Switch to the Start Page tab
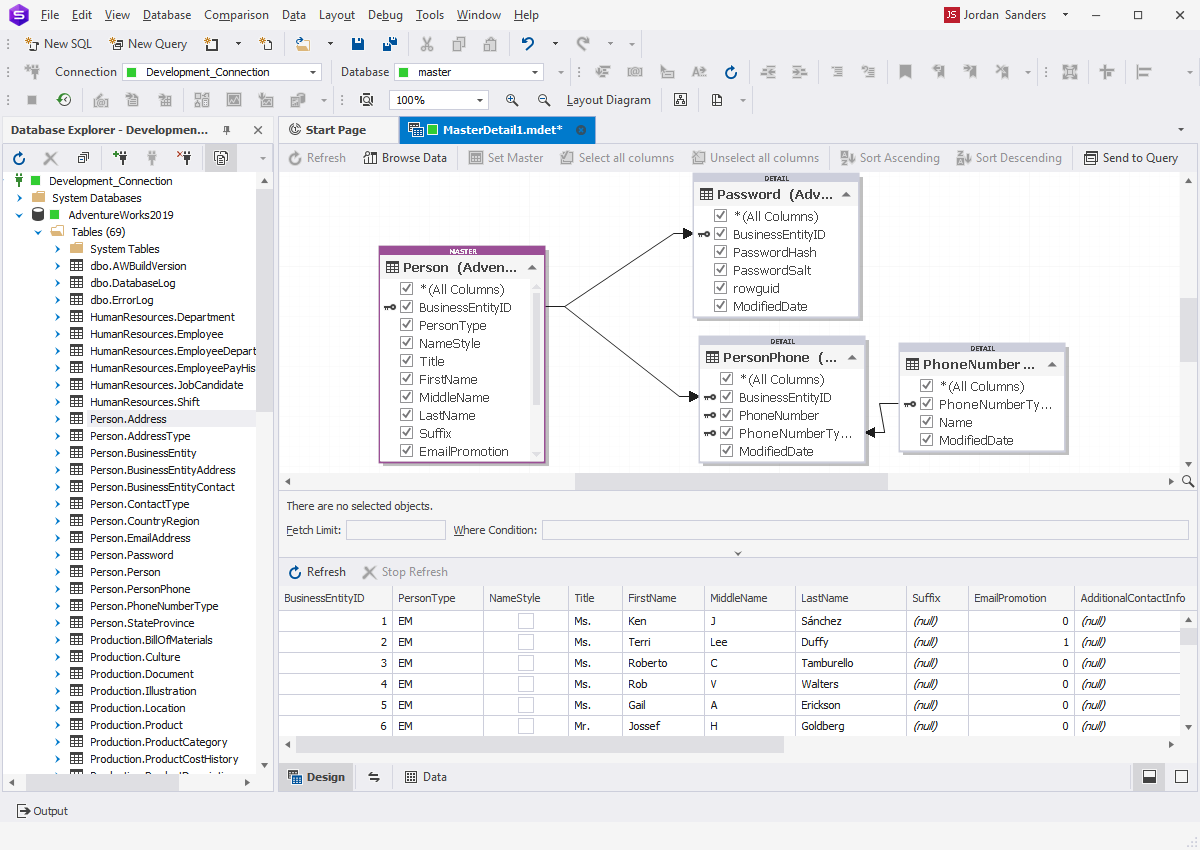 (335, 130)
